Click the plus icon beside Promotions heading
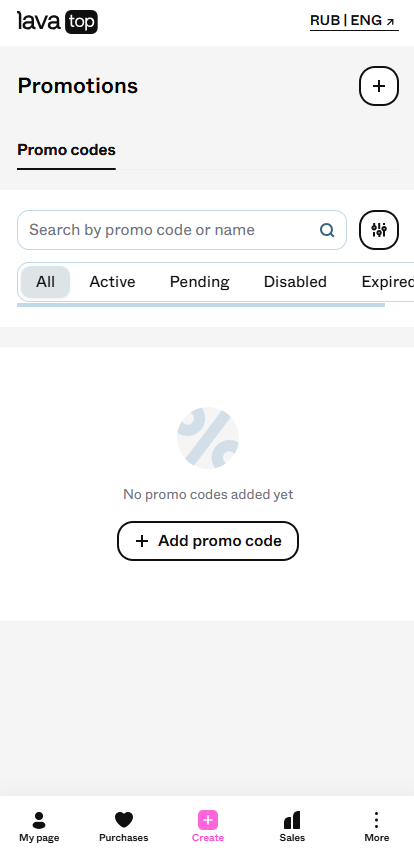414x853 pixels. tap(379, 86)
